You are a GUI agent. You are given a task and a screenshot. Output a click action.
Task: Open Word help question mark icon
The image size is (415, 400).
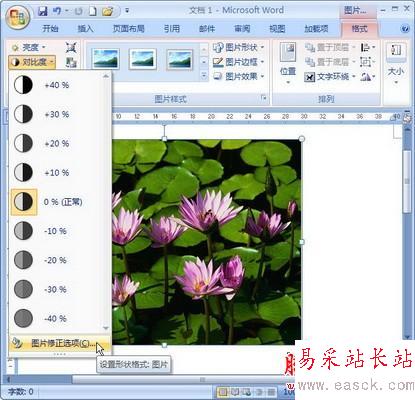405,29
